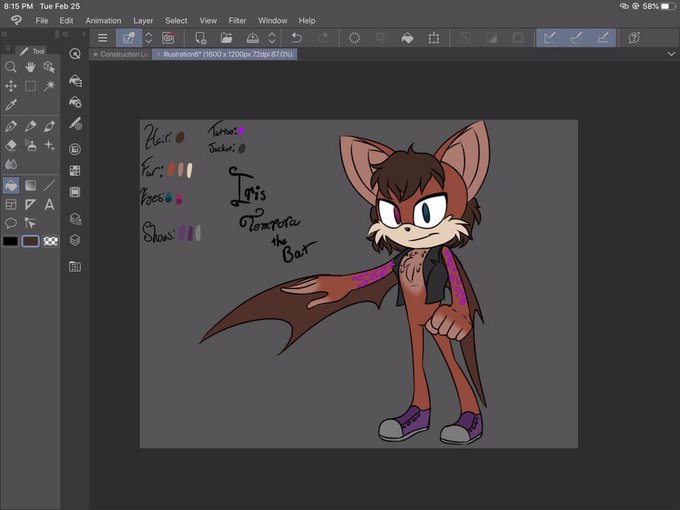Open the File menu
The image size is (680, 510).
[x=42, y=20]
